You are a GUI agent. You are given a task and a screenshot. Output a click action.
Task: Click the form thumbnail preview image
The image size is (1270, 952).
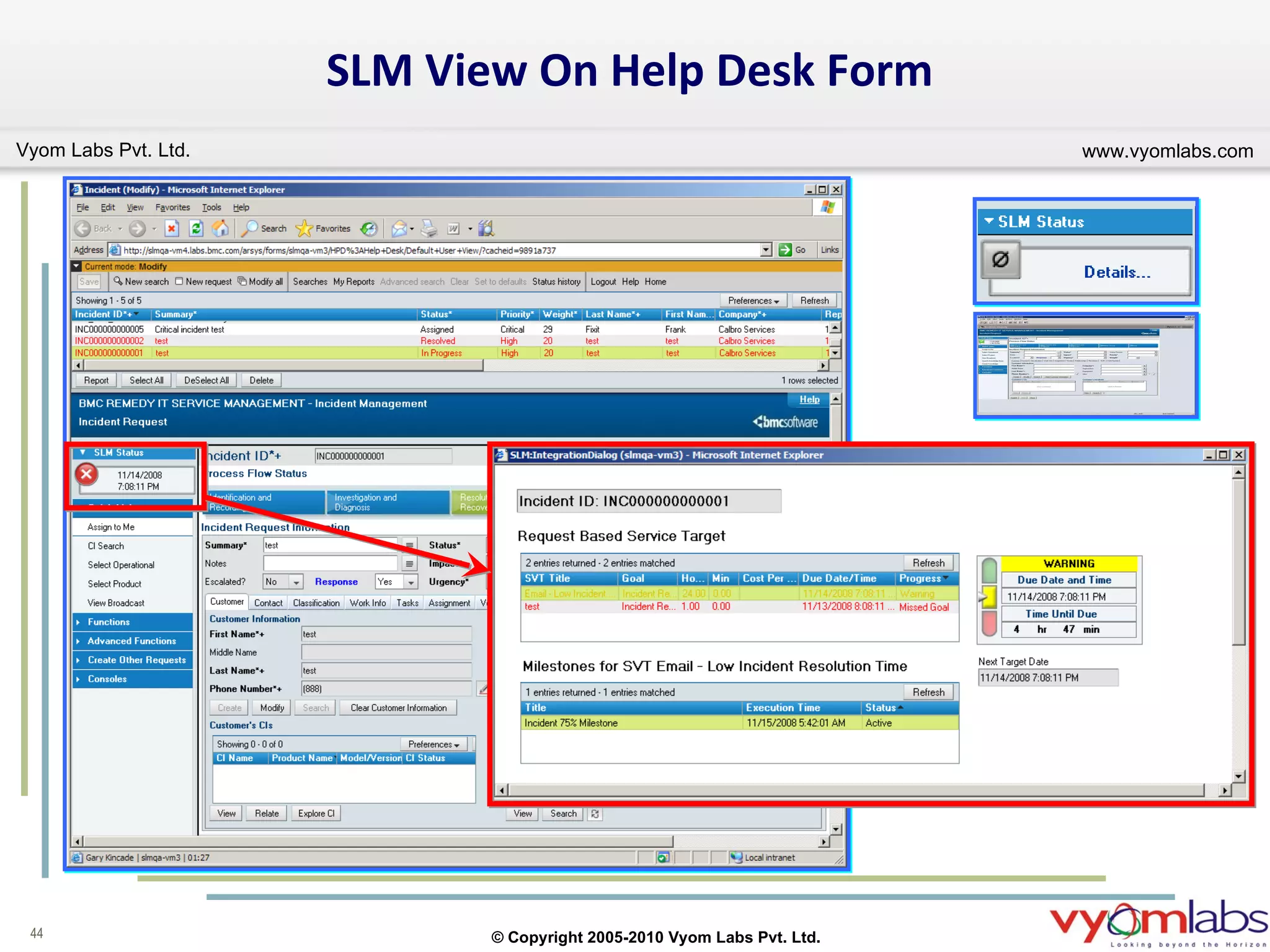click(x=1086, y=365)
